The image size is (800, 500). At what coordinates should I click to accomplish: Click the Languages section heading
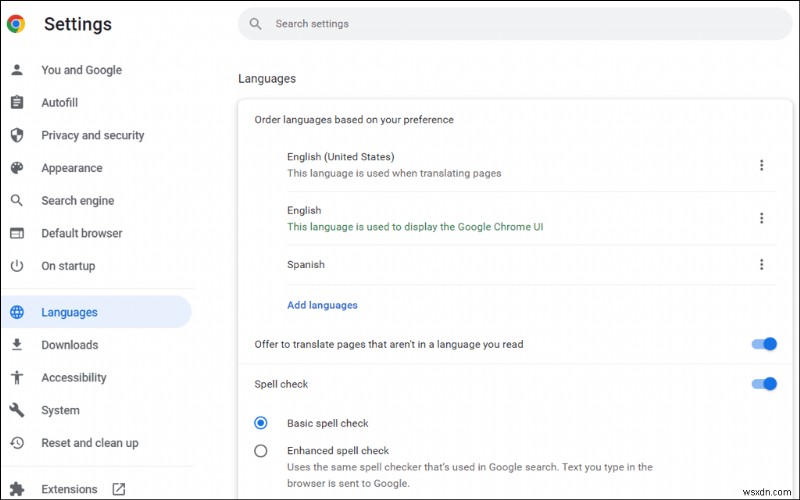(x=267, y=79)
